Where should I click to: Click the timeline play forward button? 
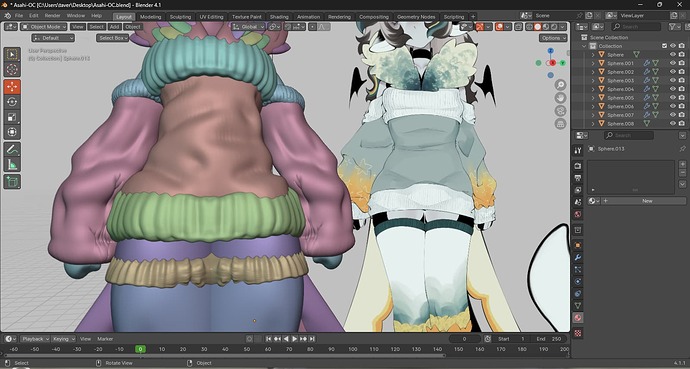pyautogui.click(x=295, y=339)
